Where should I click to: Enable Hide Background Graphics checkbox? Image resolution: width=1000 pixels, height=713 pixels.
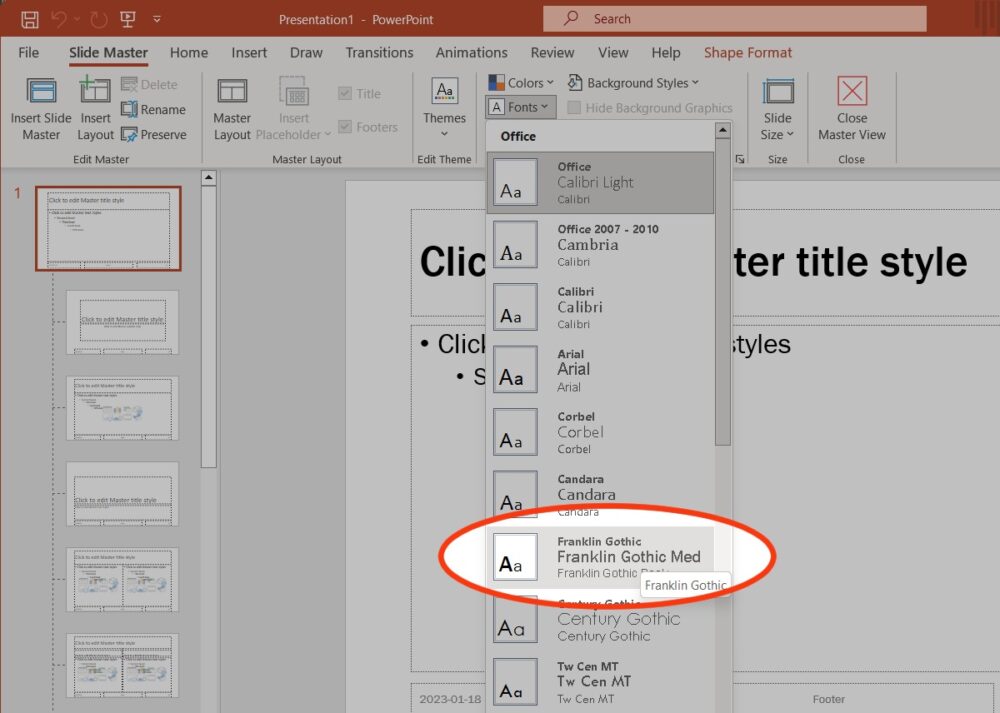575,108
